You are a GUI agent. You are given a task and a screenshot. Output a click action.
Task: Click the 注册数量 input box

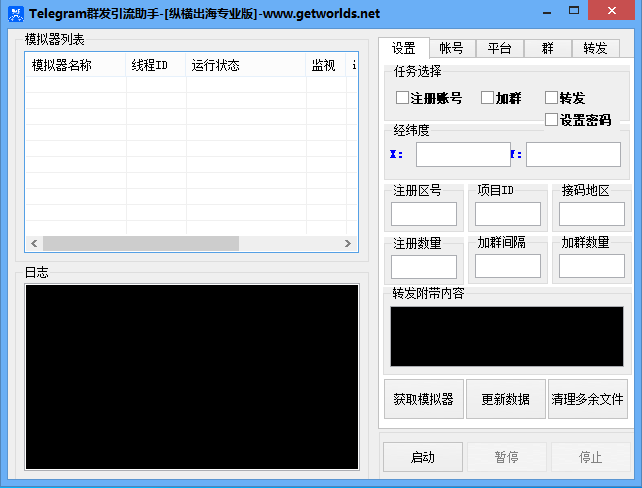pos(424,267)
